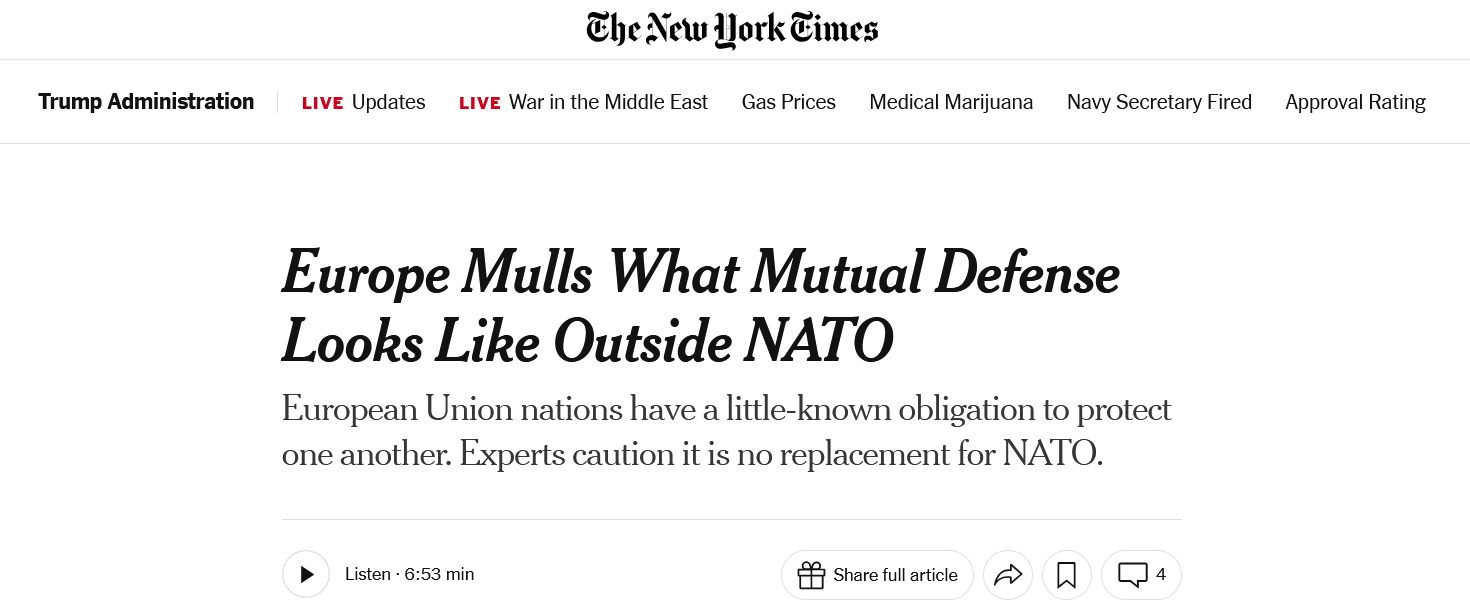
Task: Open War in the Middle East coverage
Action: 608,102
